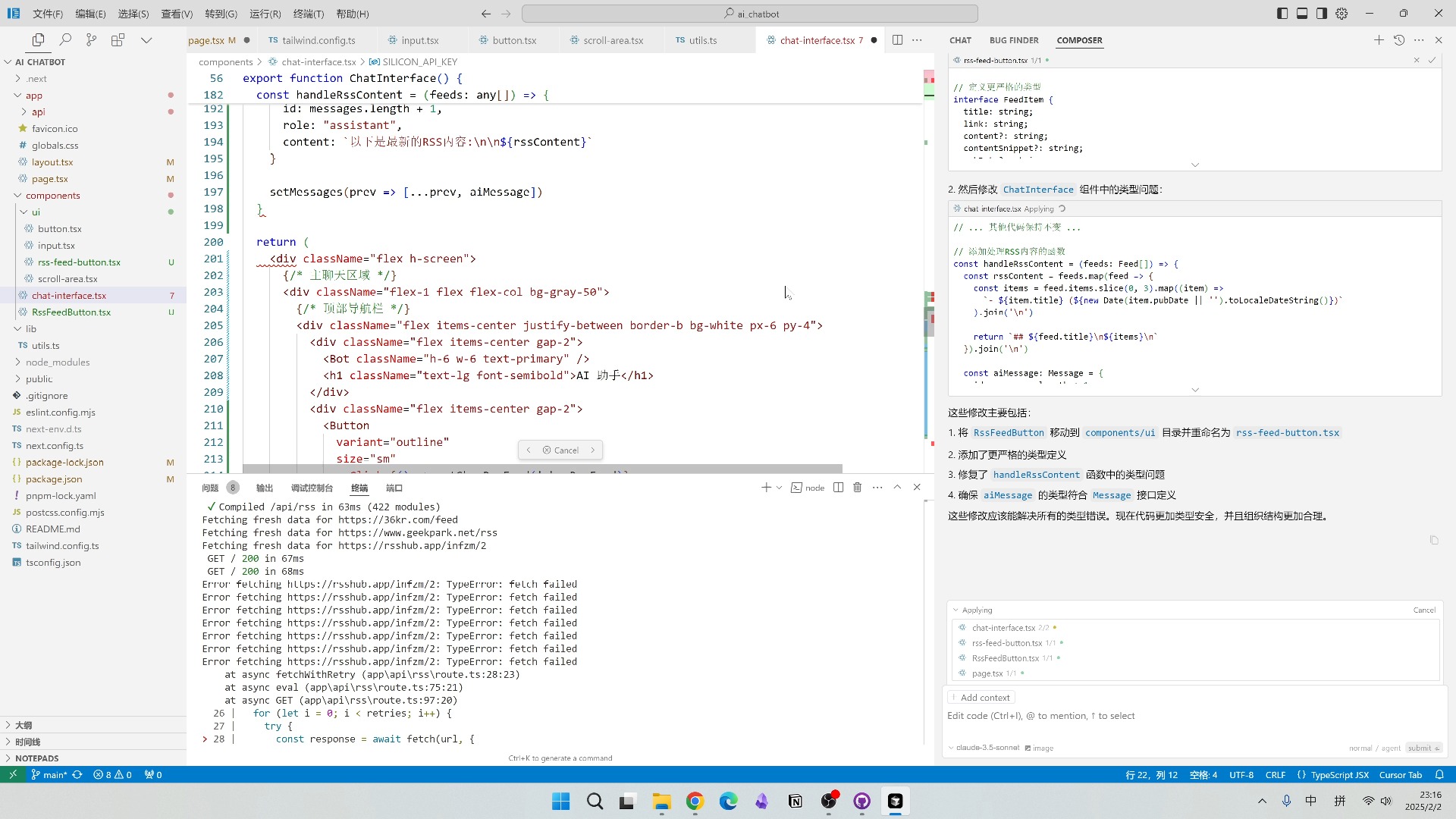1456x819 pixels.
Task: Split the terminal panel
Action: [x=838, y=488]
